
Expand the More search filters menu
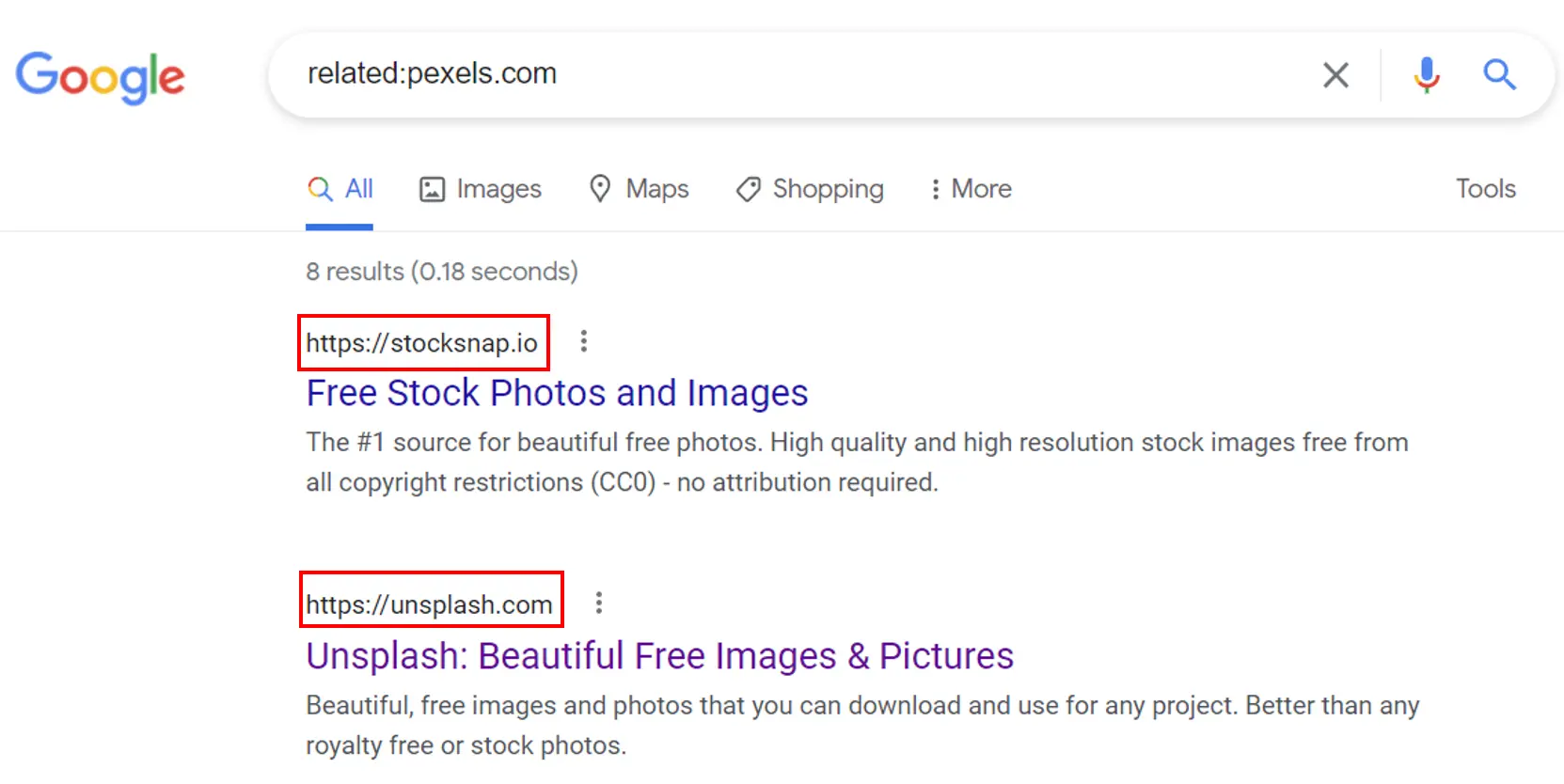pyautogui.click(x=971, y=189)
